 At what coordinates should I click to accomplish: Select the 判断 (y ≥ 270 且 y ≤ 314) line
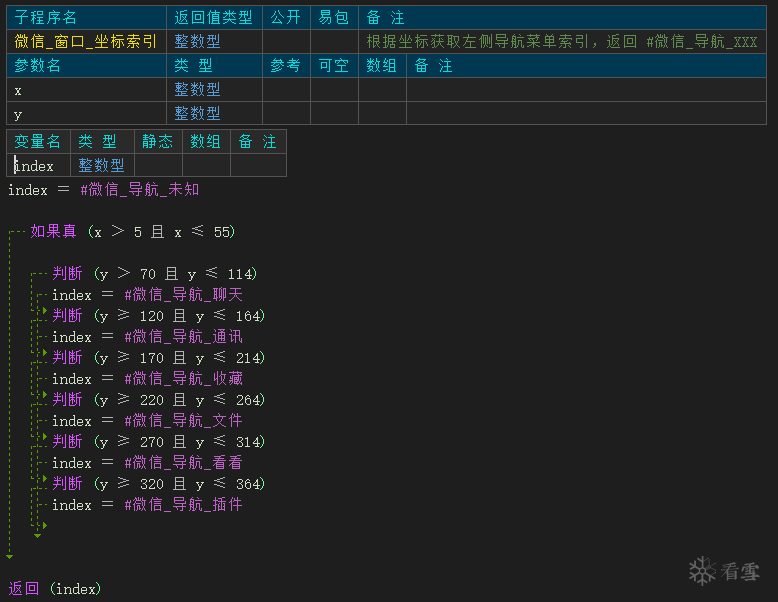(158, 441)
